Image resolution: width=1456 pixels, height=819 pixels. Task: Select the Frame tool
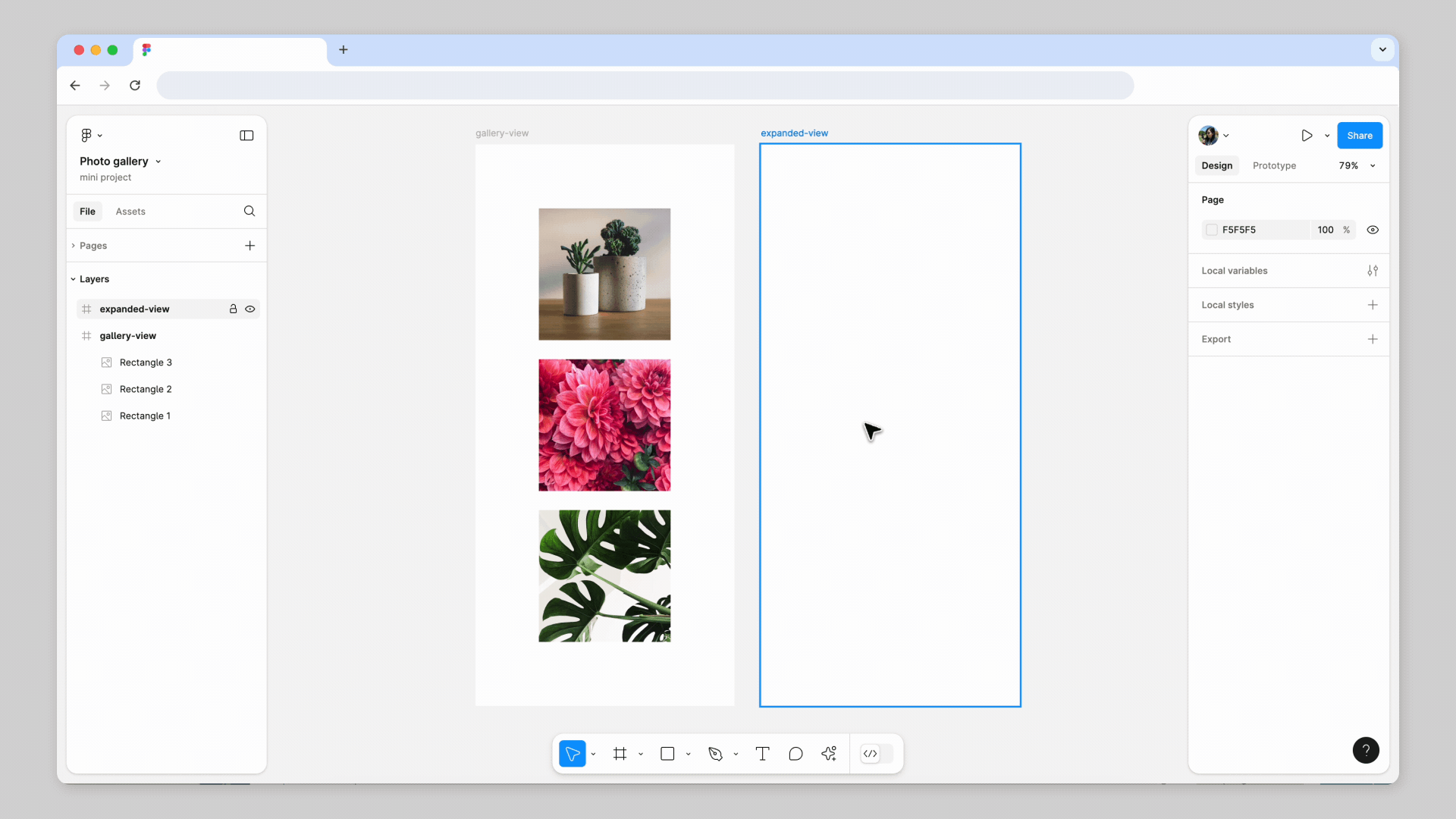coord(620,753)
